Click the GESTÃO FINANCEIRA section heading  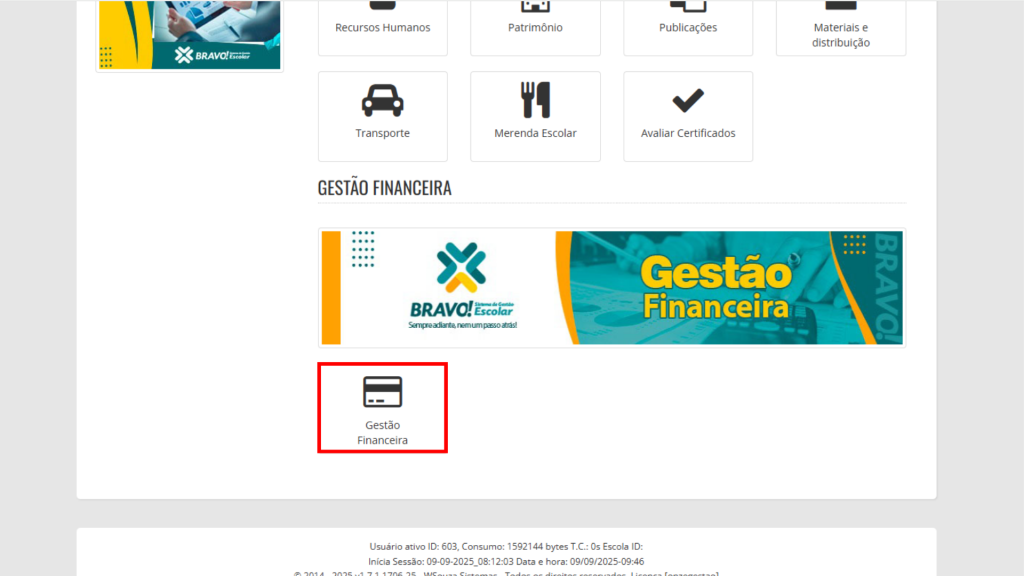(x=385, y=188)
